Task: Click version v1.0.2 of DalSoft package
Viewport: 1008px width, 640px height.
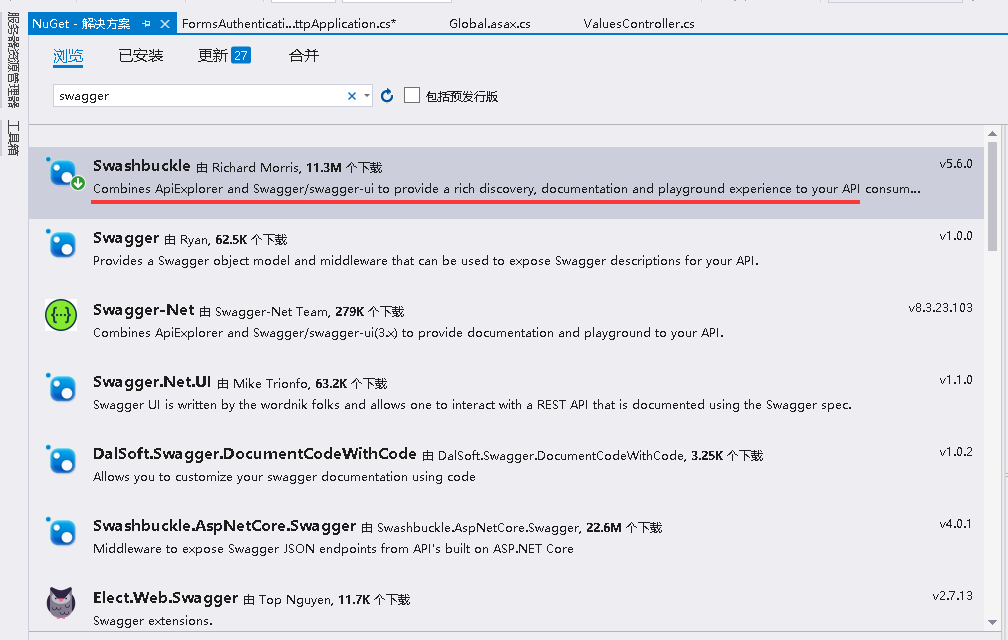Action: point(955,452)
